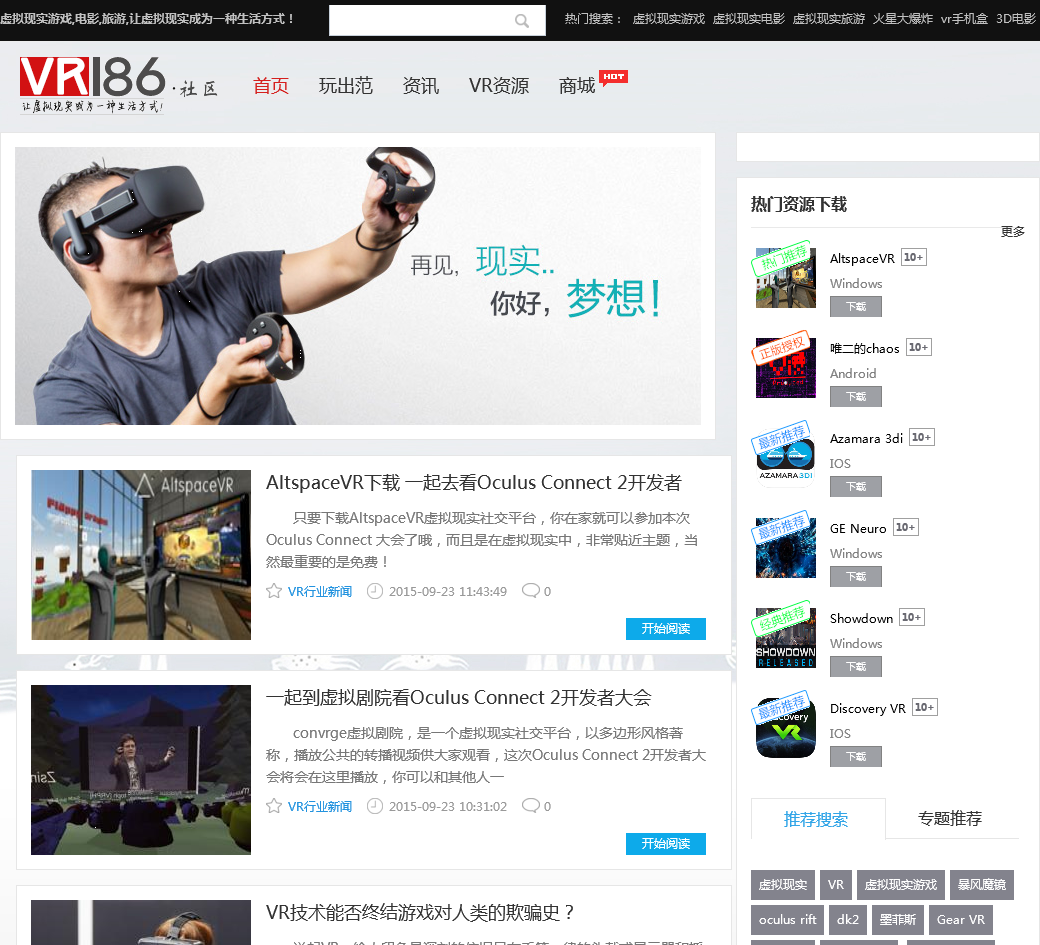Click hot search link 火星大爆炸

[x=903, y=19]
